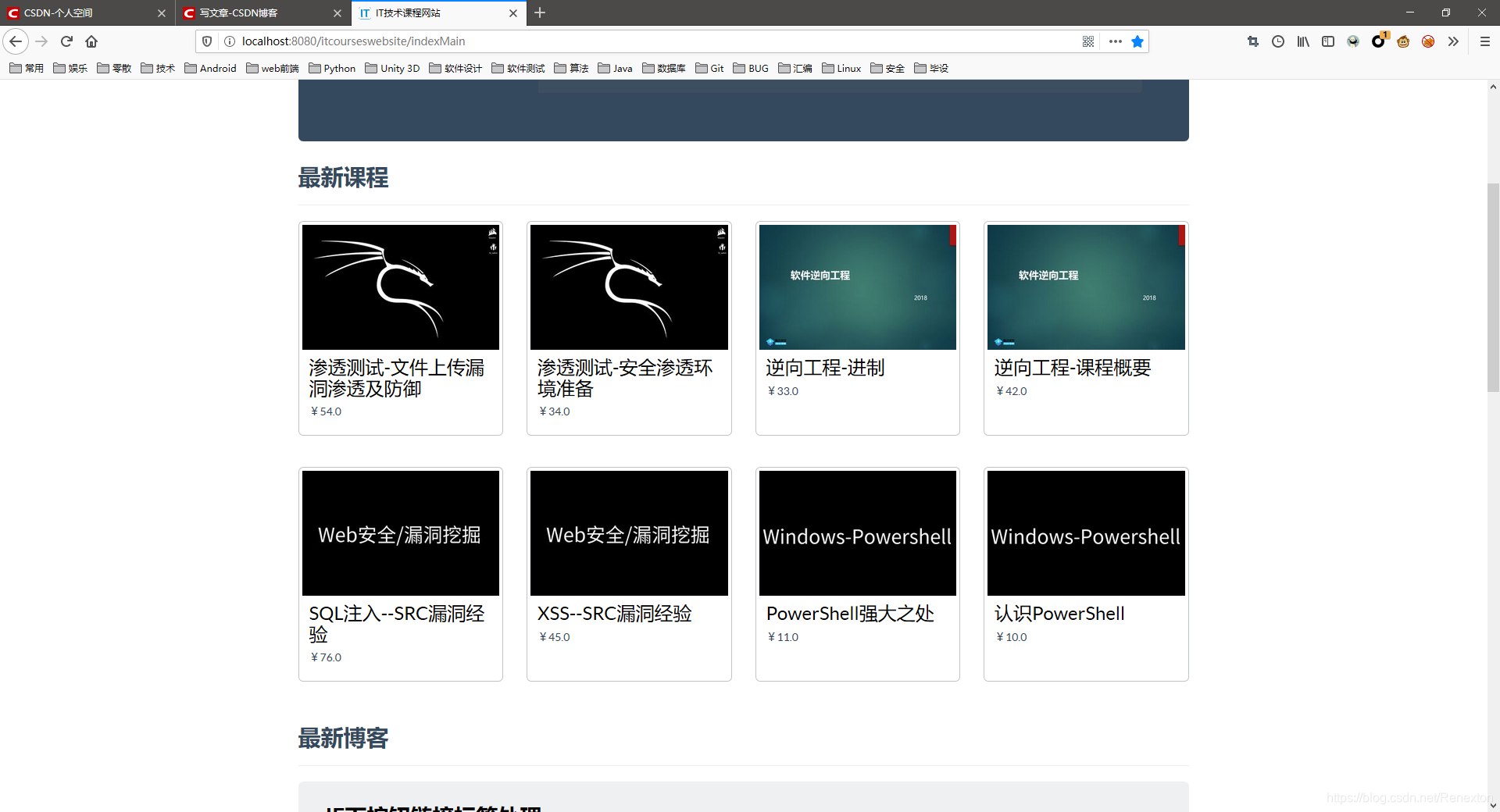Viewport: 1500px width, 812px height.
Task: Open browsing history clock icon
Action: point(1278,41)
